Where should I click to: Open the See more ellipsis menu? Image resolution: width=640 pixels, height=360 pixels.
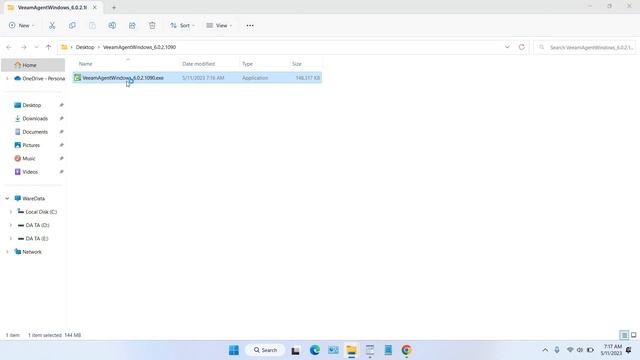pyautogui.click(x=250, y=25)
